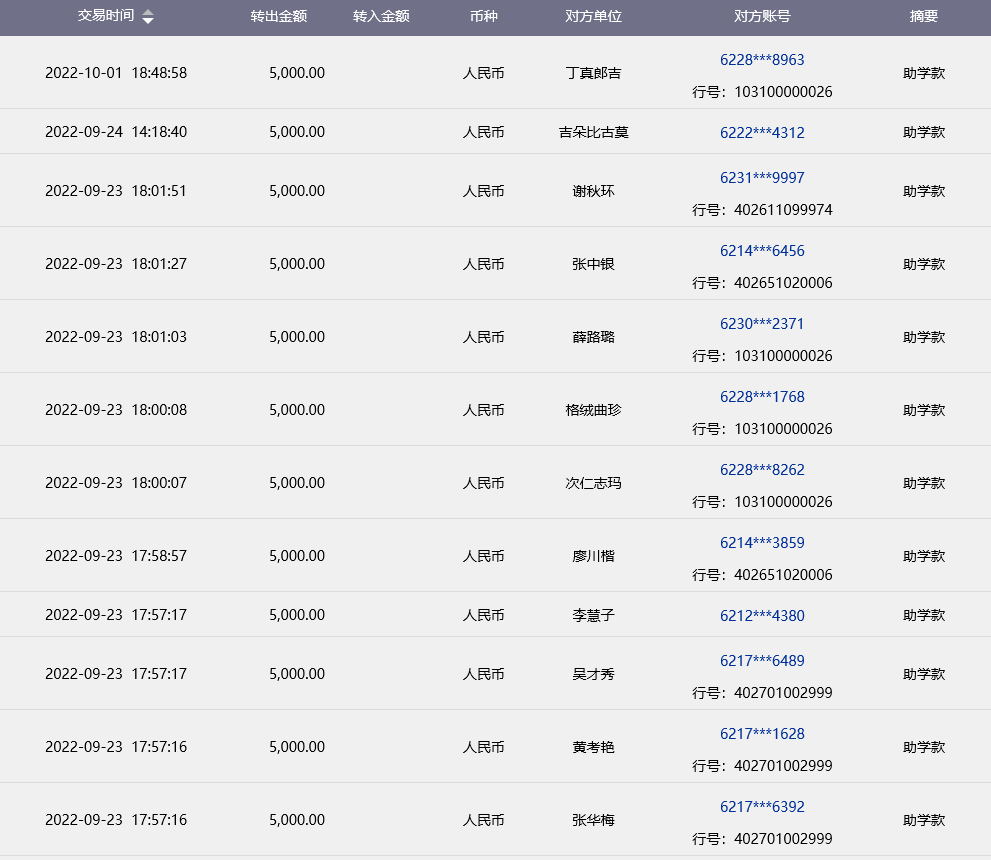Click account number 6231***9997

tap(762, 178)
